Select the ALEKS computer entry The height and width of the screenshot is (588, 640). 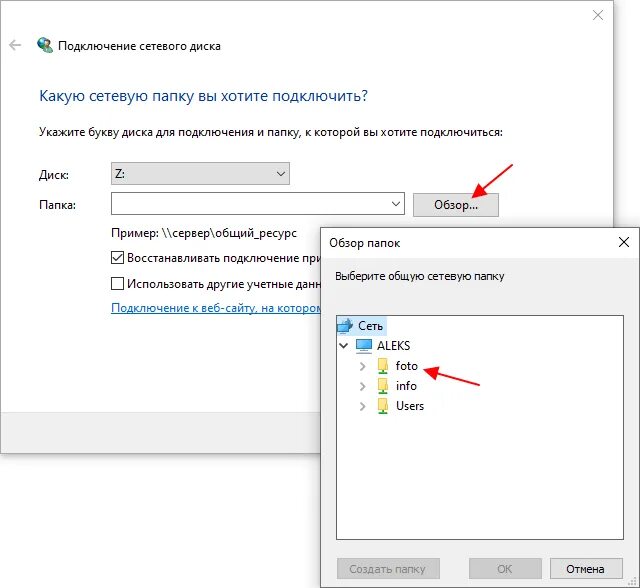tap(393, 346)
